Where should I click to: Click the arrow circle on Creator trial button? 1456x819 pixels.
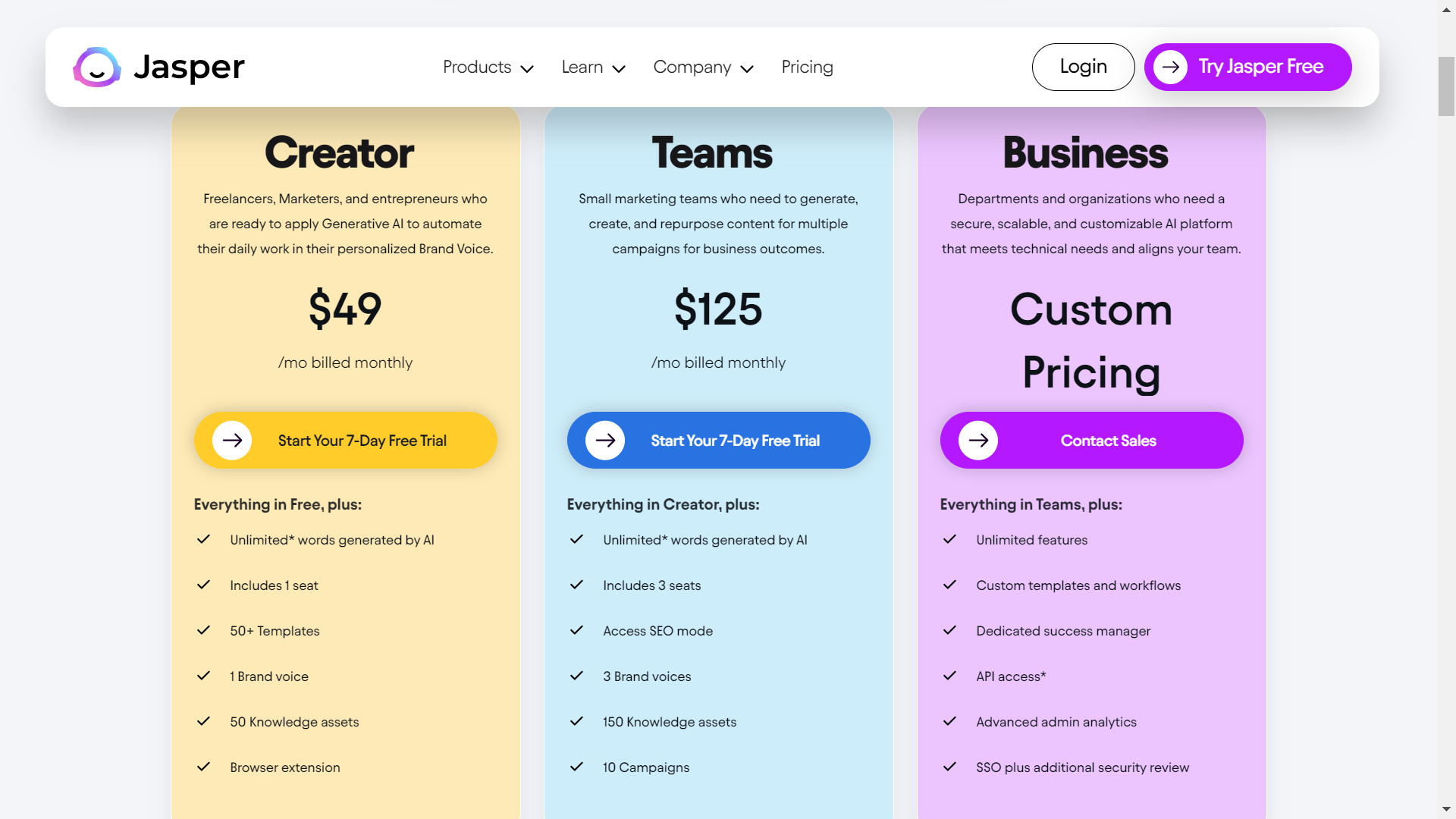[232, 441]
